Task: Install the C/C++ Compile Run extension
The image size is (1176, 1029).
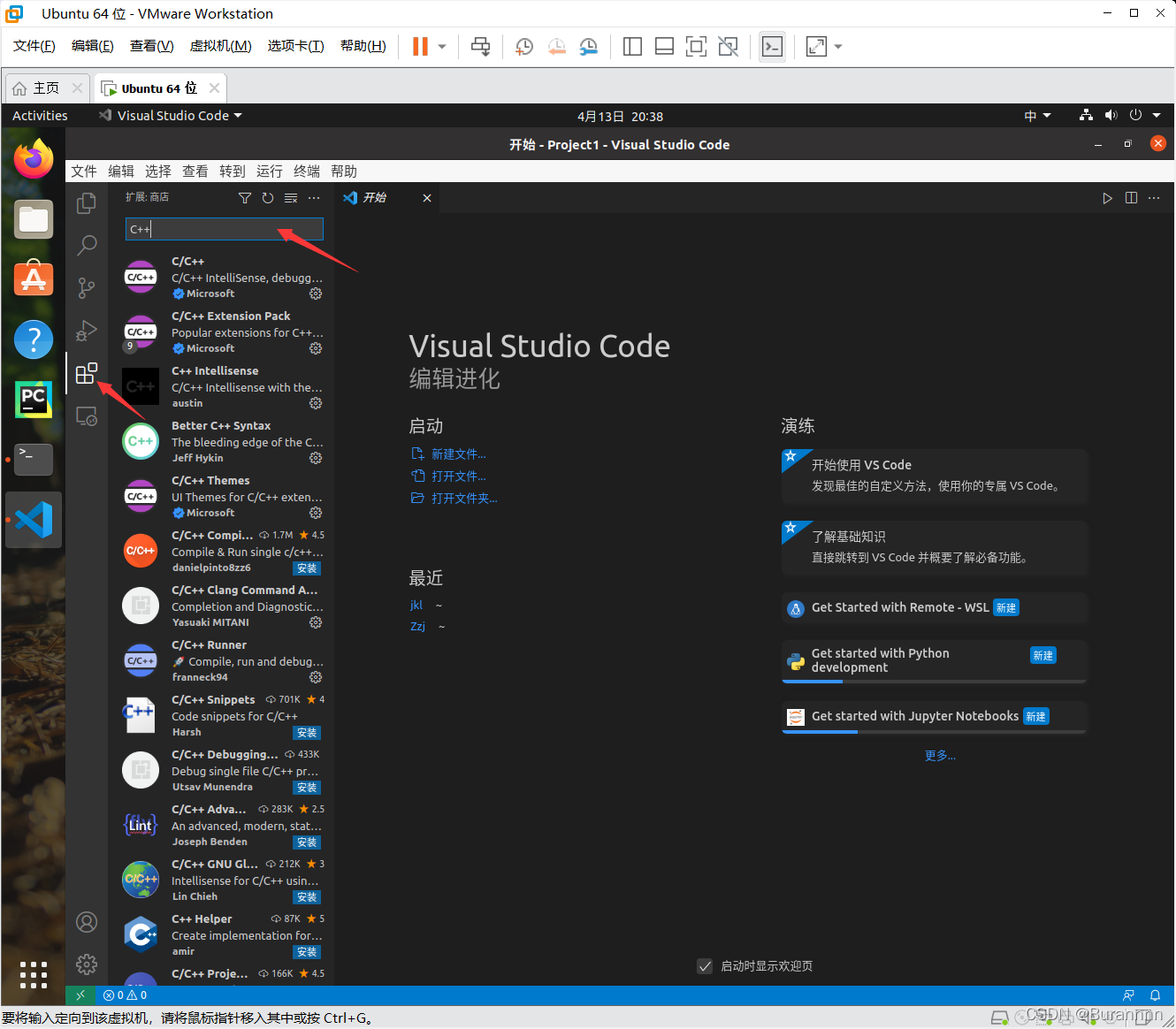Action: [x=307, y=568]
